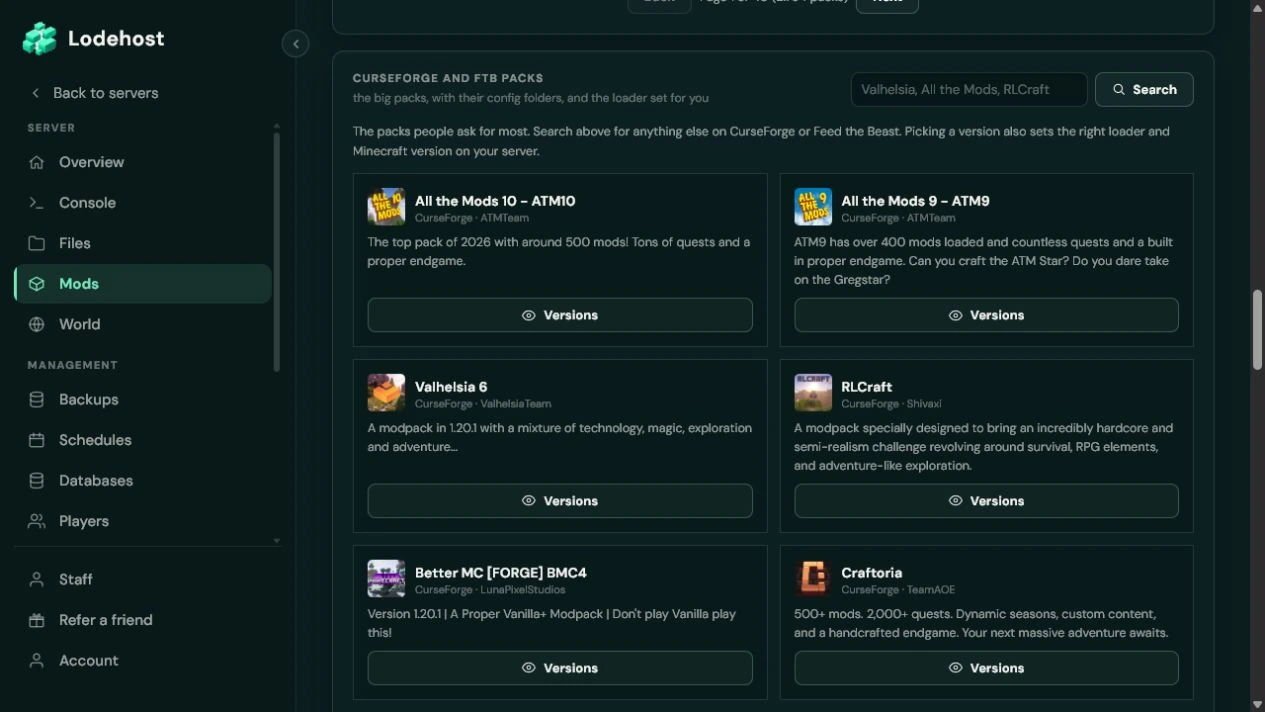Click the RLCraft pack thumbnail
The width and height of the screenshot is (1265, 712).
pos(813,393)
